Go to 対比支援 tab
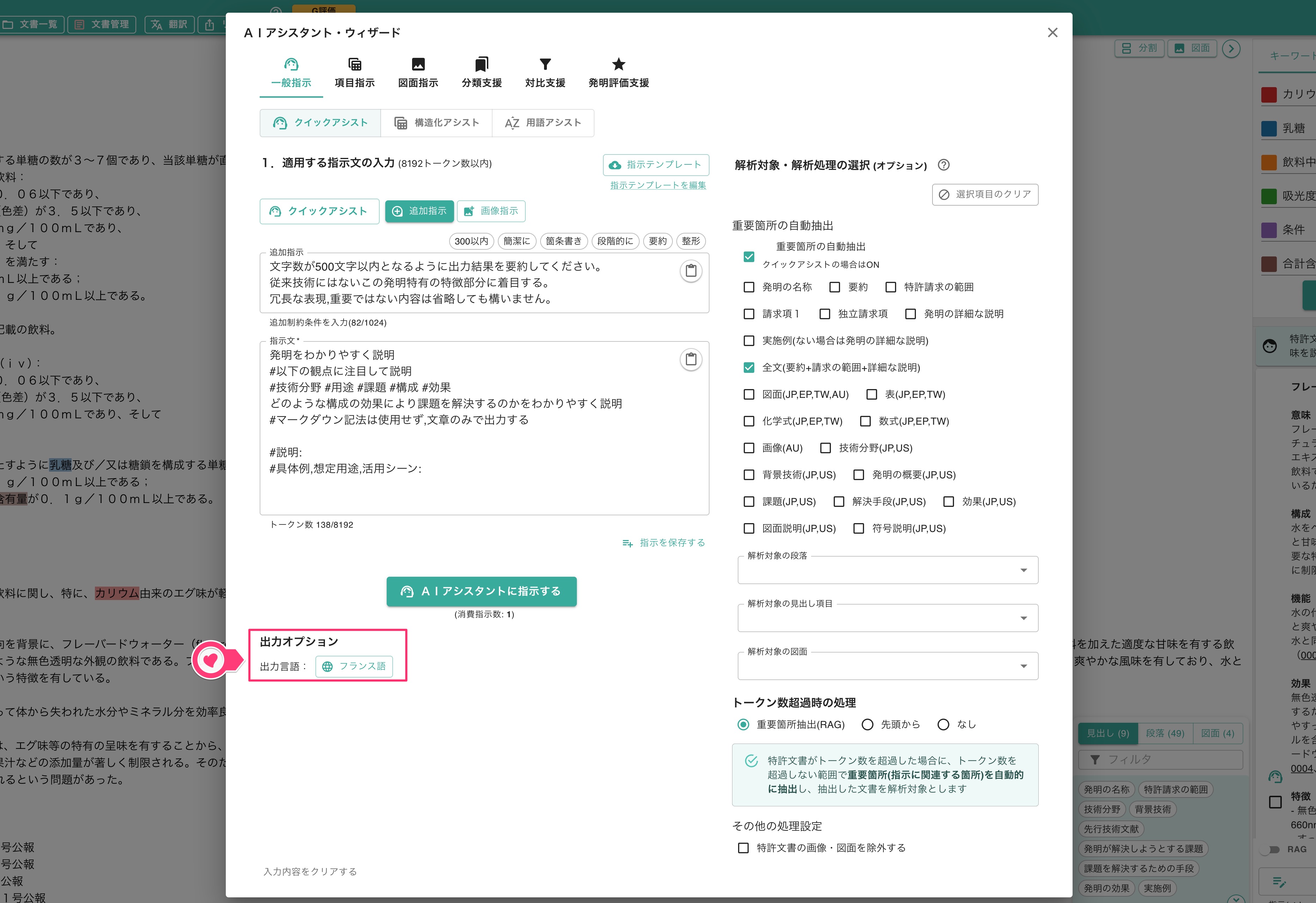The height and width of the screenshot is (903, 1316). coord(545,74)
